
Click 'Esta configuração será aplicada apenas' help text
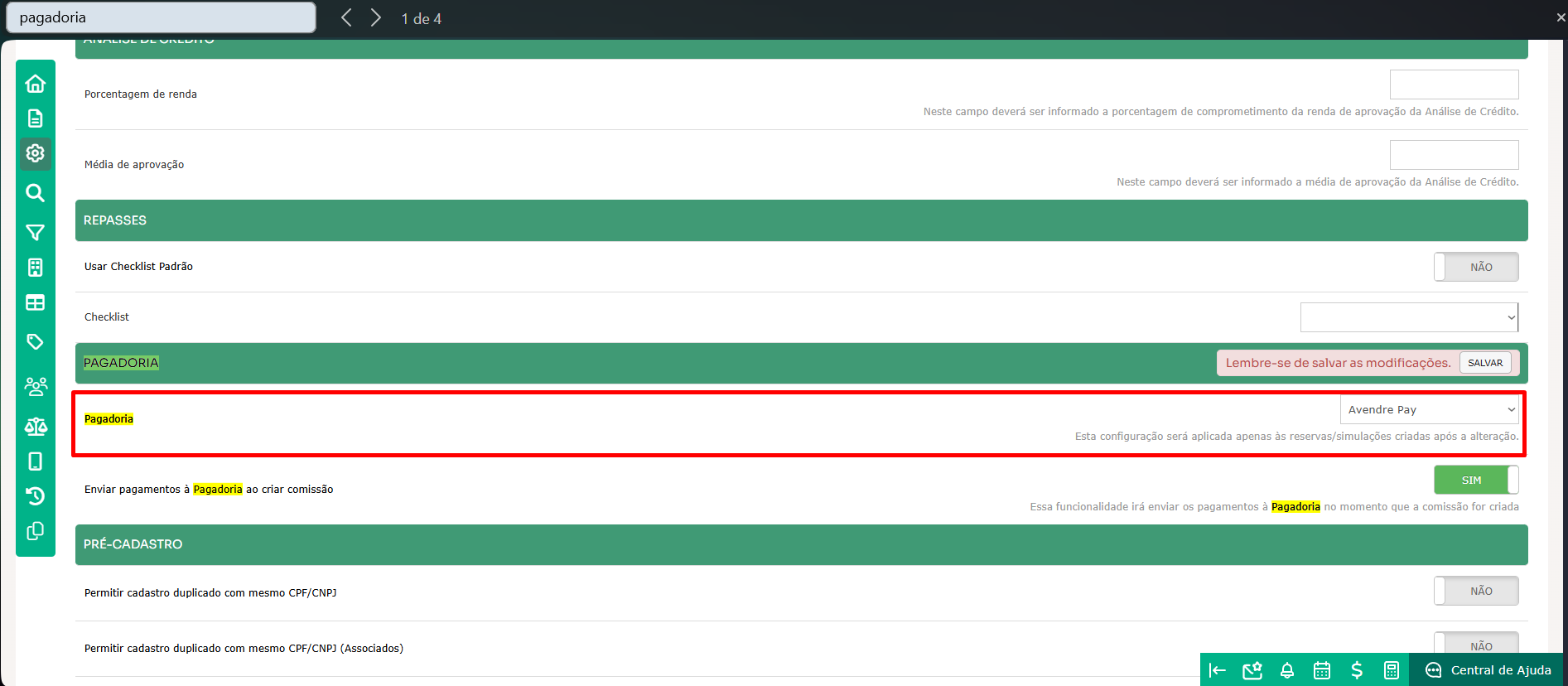[1296, 436]
